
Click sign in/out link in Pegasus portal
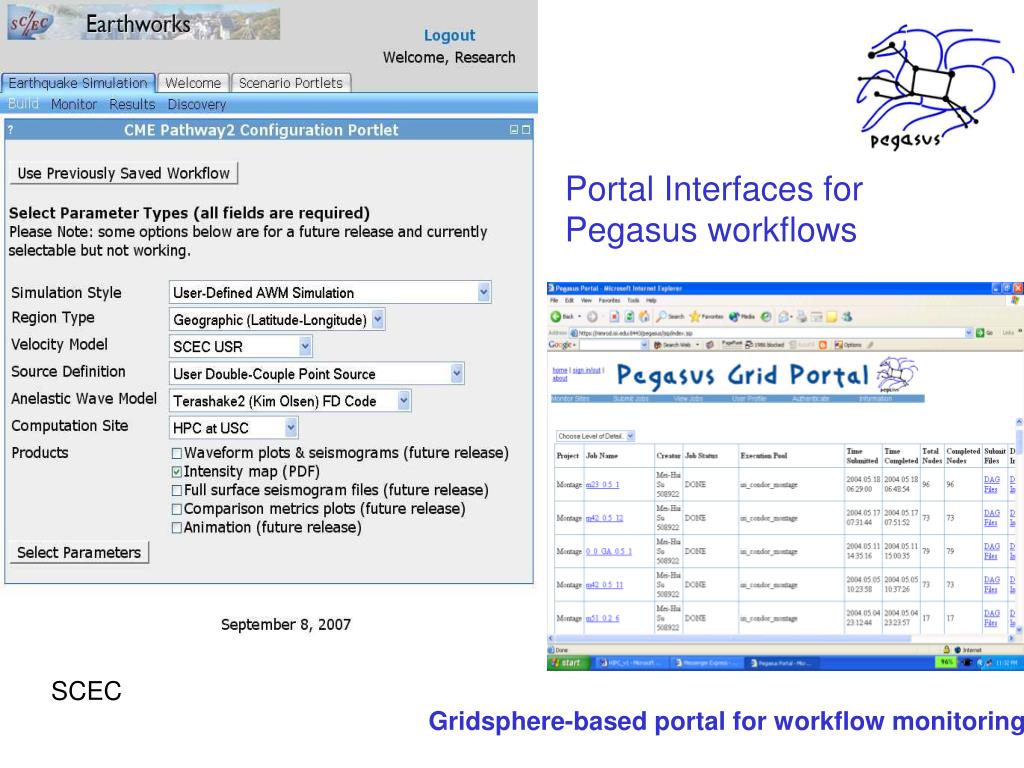coord(586,370)
